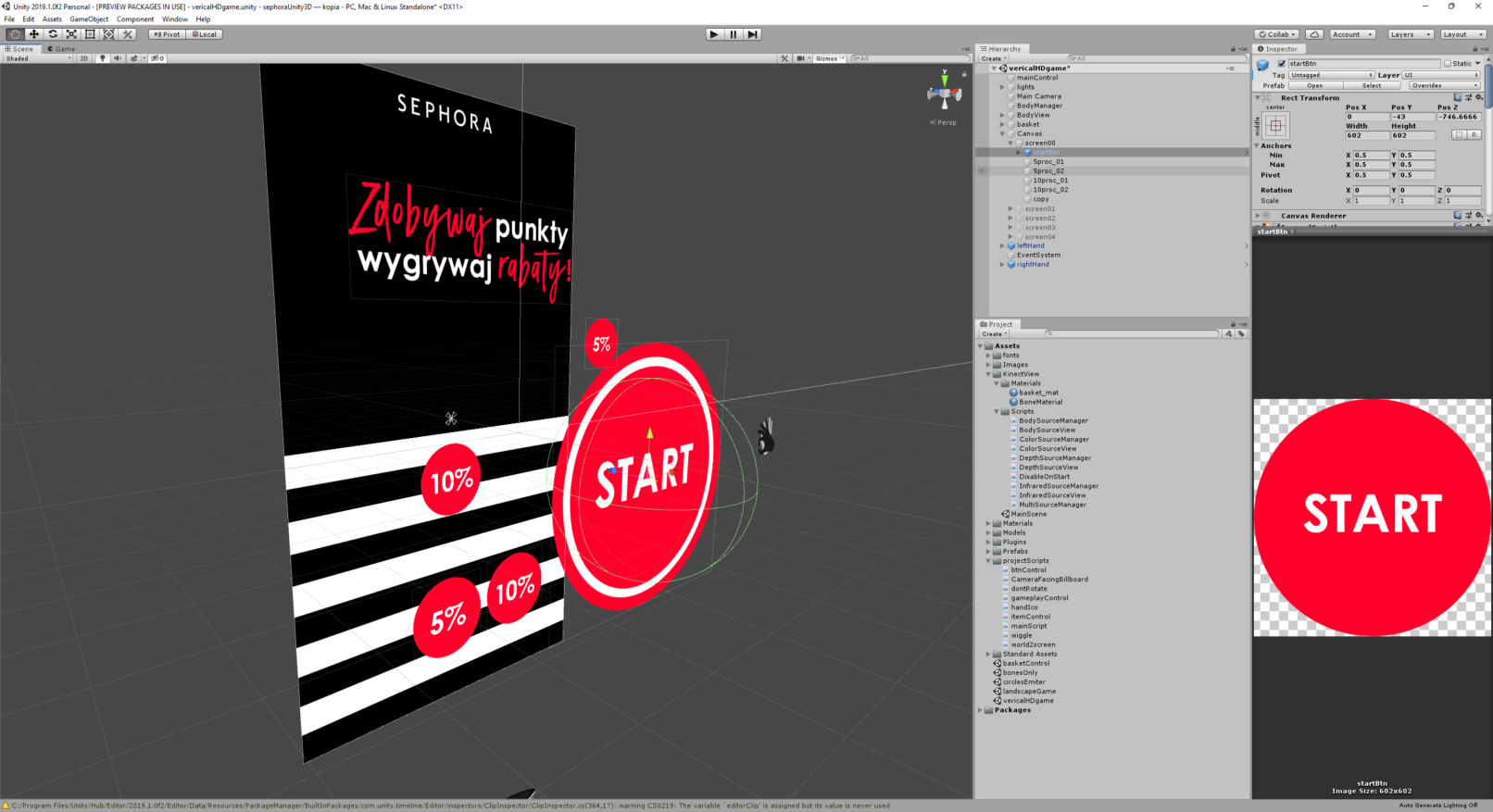Click the Play button
The width and height of the screenshot is (1493, 812).
[x=713, y=34]
